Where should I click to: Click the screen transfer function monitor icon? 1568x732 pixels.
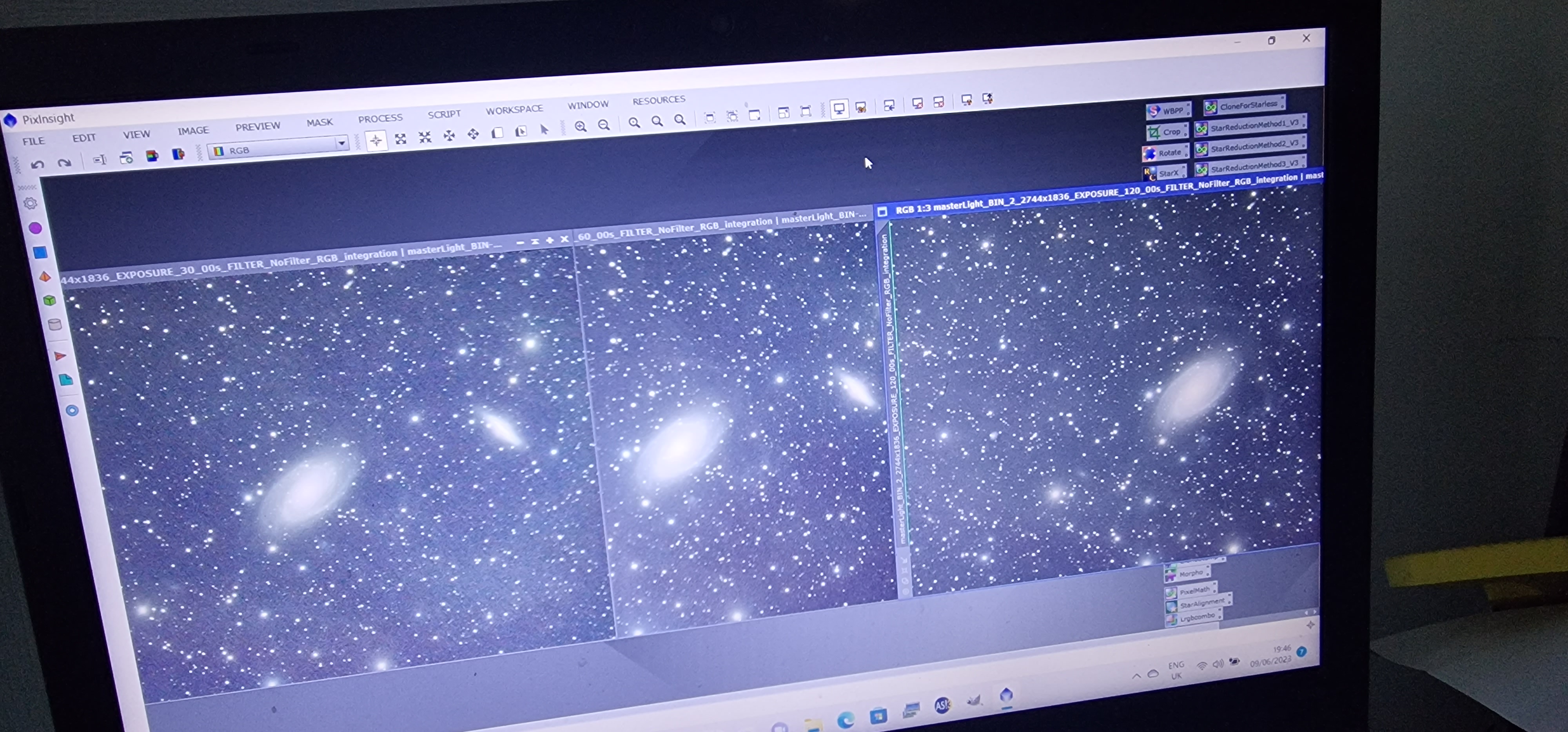(861, 108)
